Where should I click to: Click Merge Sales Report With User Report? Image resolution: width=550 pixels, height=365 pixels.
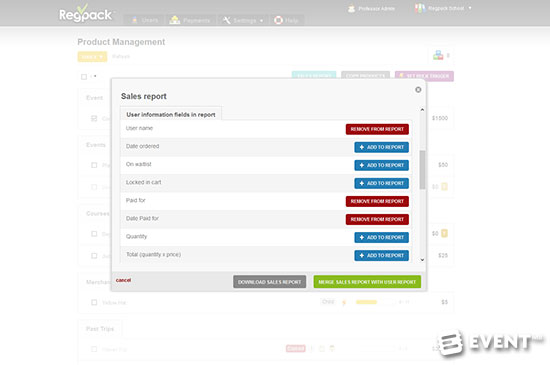coord(367,282)
